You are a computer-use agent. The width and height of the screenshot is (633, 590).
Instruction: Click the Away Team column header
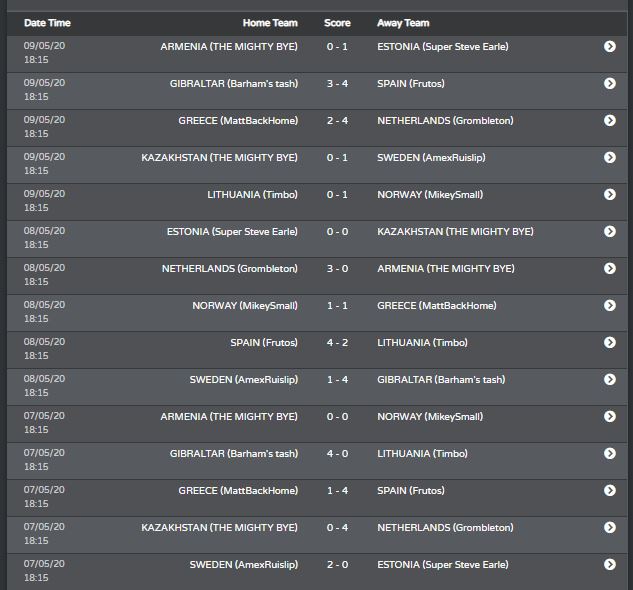pos(403,23)
